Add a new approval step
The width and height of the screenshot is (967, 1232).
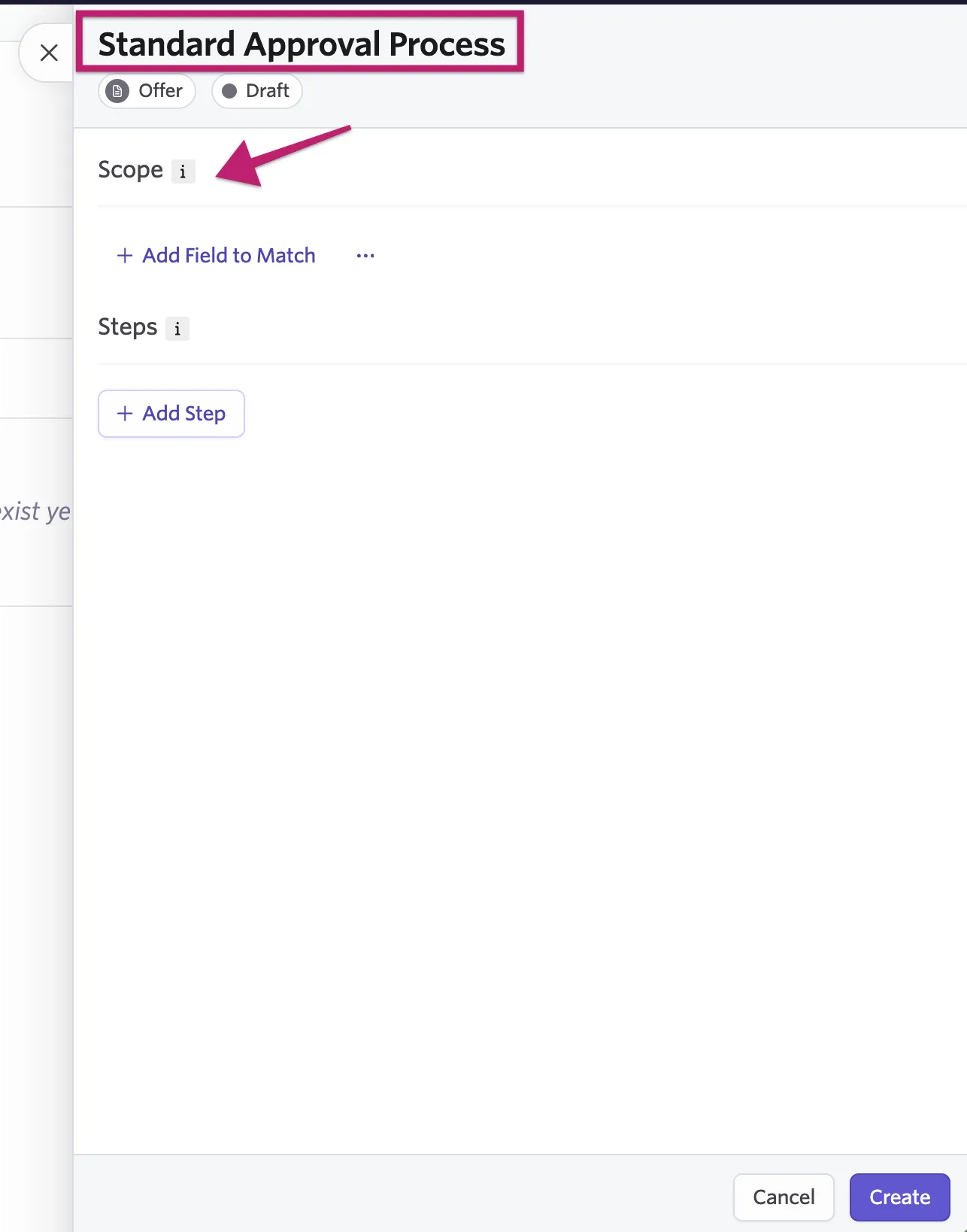coord(171,414)
